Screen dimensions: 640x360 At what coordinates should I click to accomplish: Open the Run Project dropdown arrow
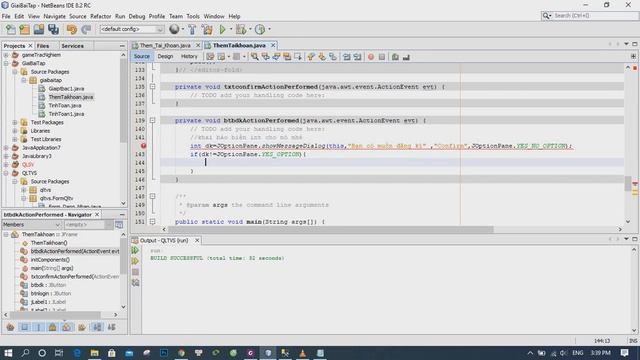(x=231, y=29)
